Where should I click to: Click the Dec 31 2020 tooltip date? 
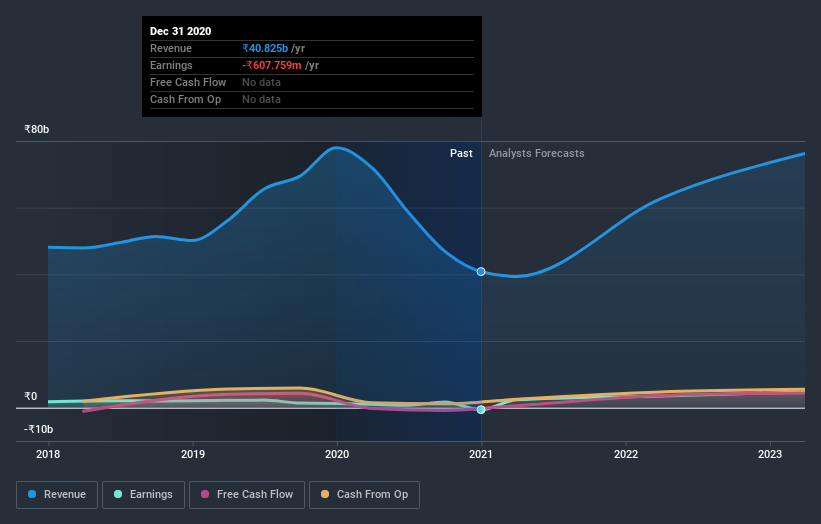tap(181, 31)
